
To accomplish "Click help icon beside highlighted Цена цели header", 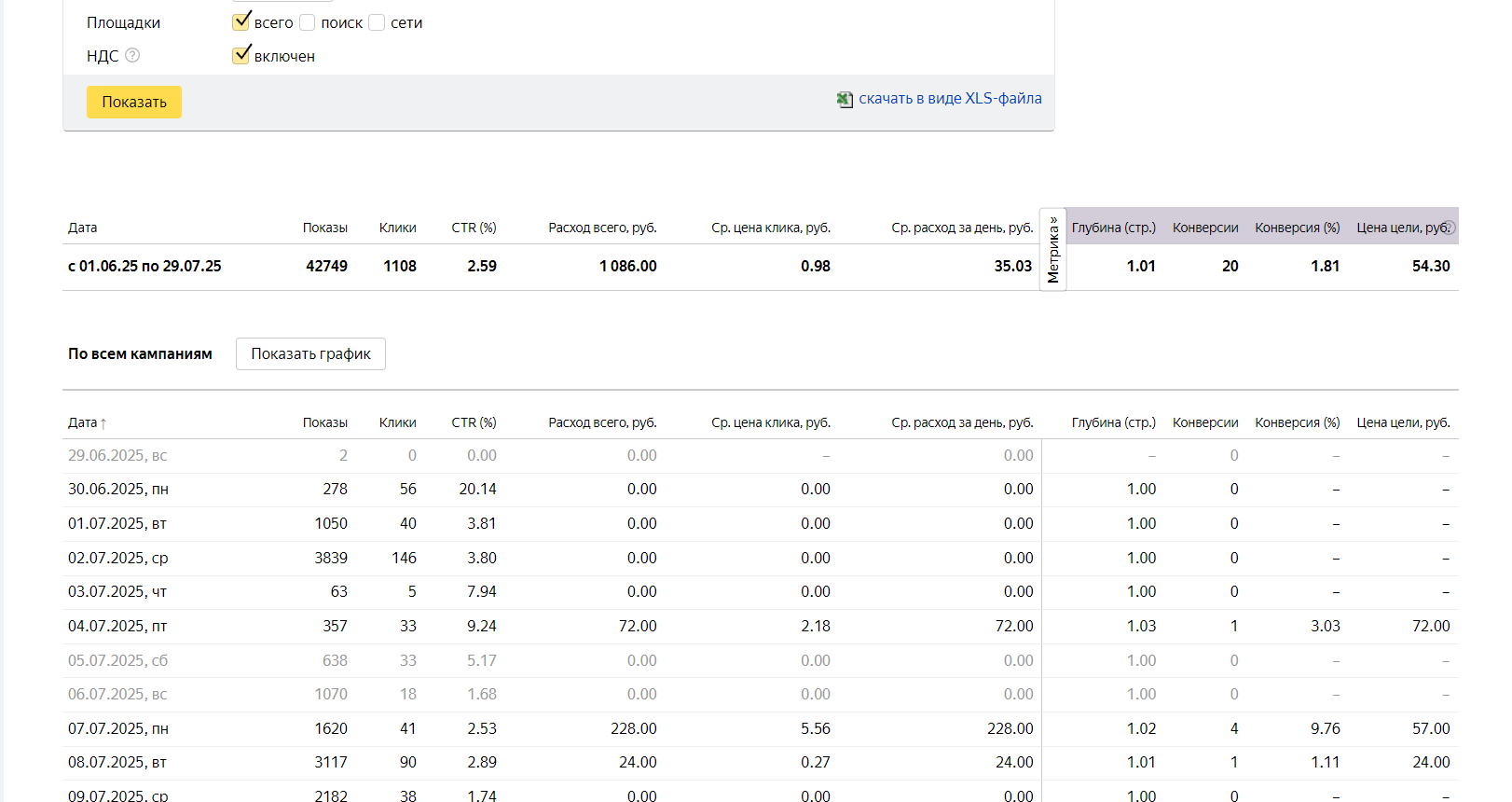I will point(1448,228).
